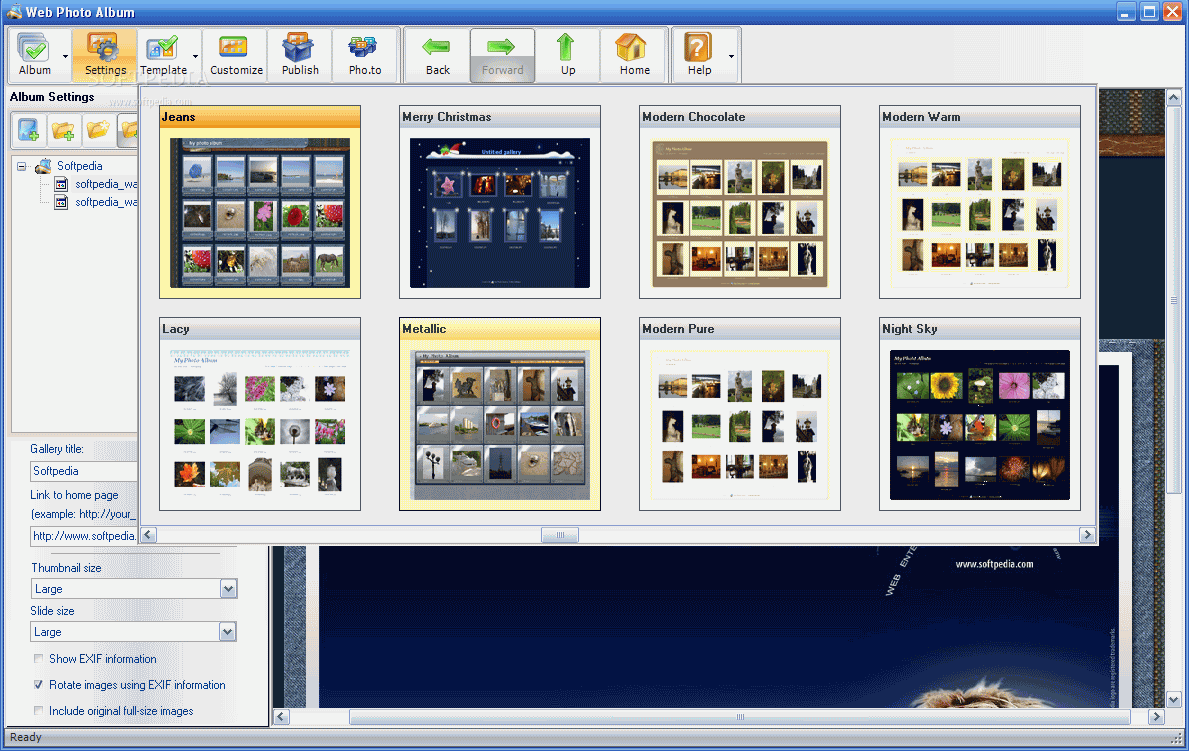Click the preview horizontal scrollbar left arrow
Viewport: 1189px width, 751px height.
click(x=281, y=716)
